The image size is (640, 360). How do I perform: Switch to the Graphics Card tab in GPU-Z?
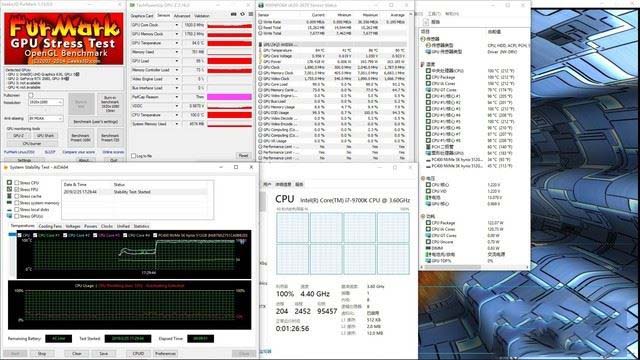pos(142,16)
